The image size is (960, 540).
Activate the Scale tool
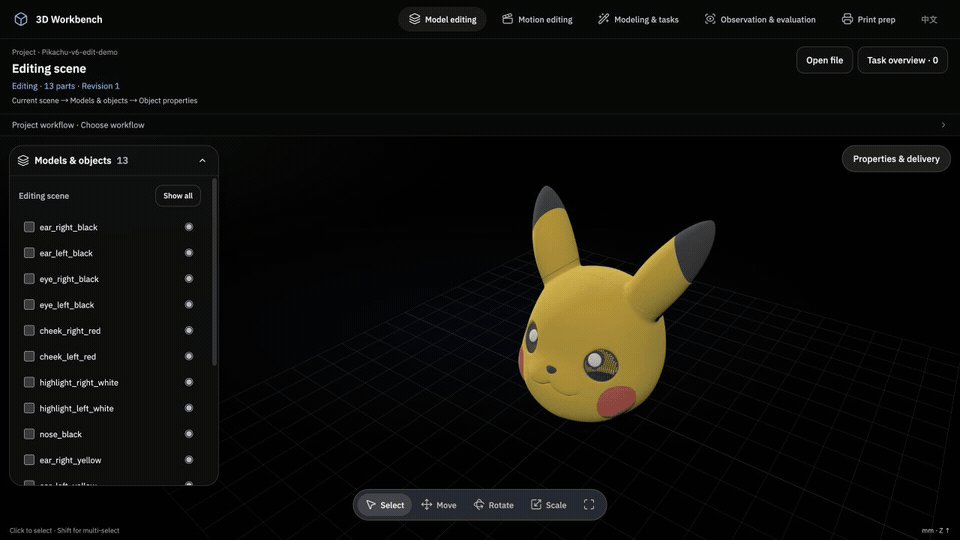click(549, 505)
